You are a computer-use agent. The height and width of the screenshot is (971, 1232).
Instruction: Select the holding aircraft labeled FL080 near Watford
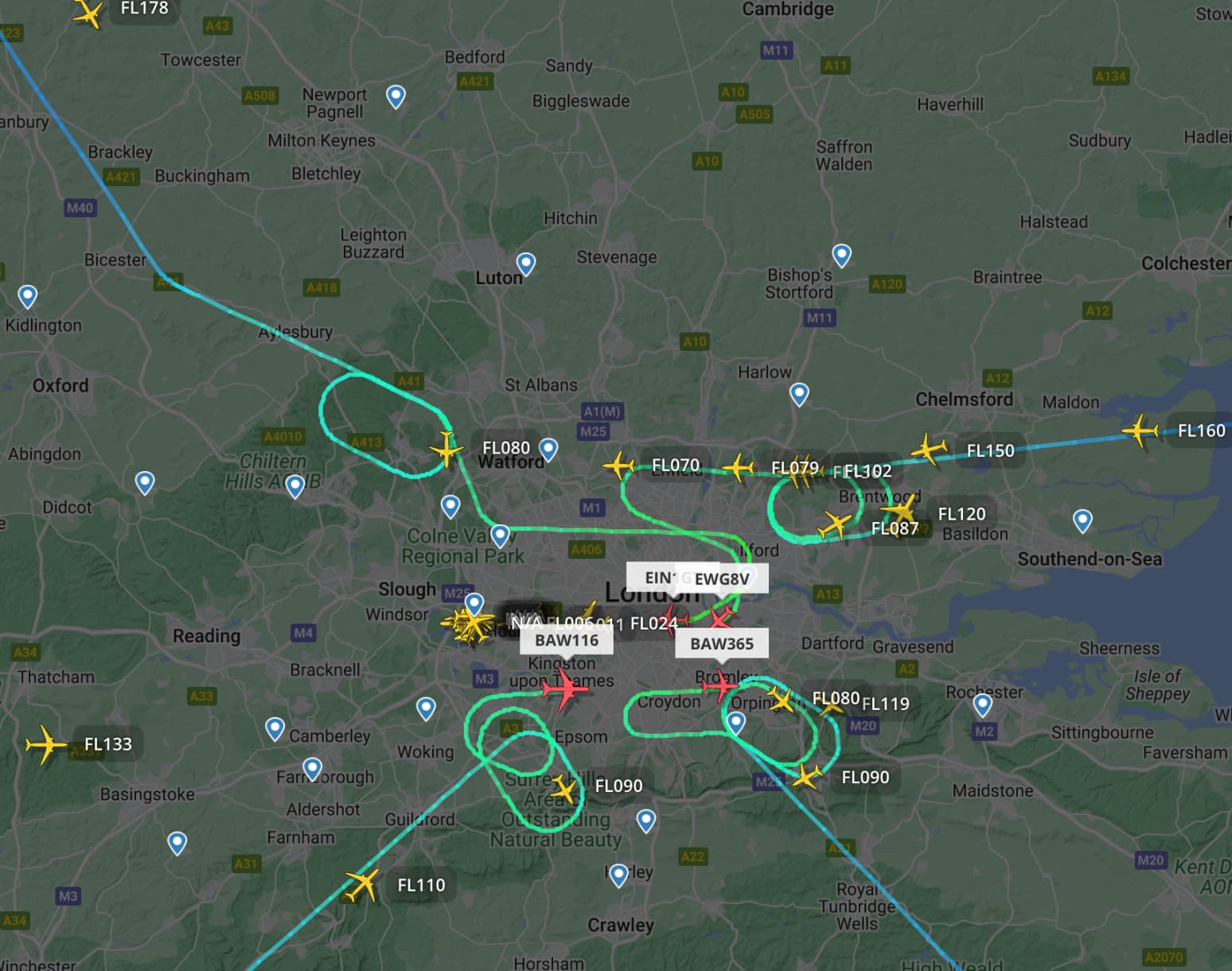(x=446, y=449)
